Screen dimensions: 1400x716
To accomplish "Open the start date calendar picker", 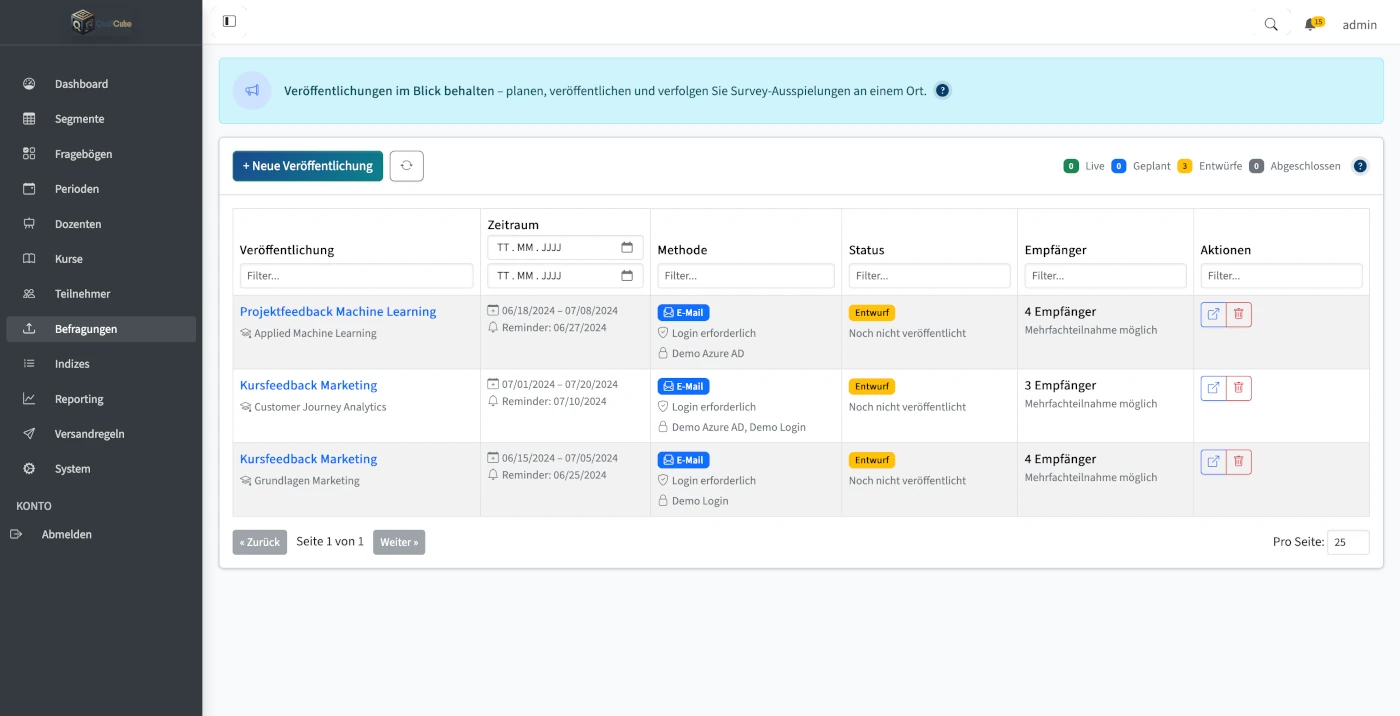I will click(627, 247).
